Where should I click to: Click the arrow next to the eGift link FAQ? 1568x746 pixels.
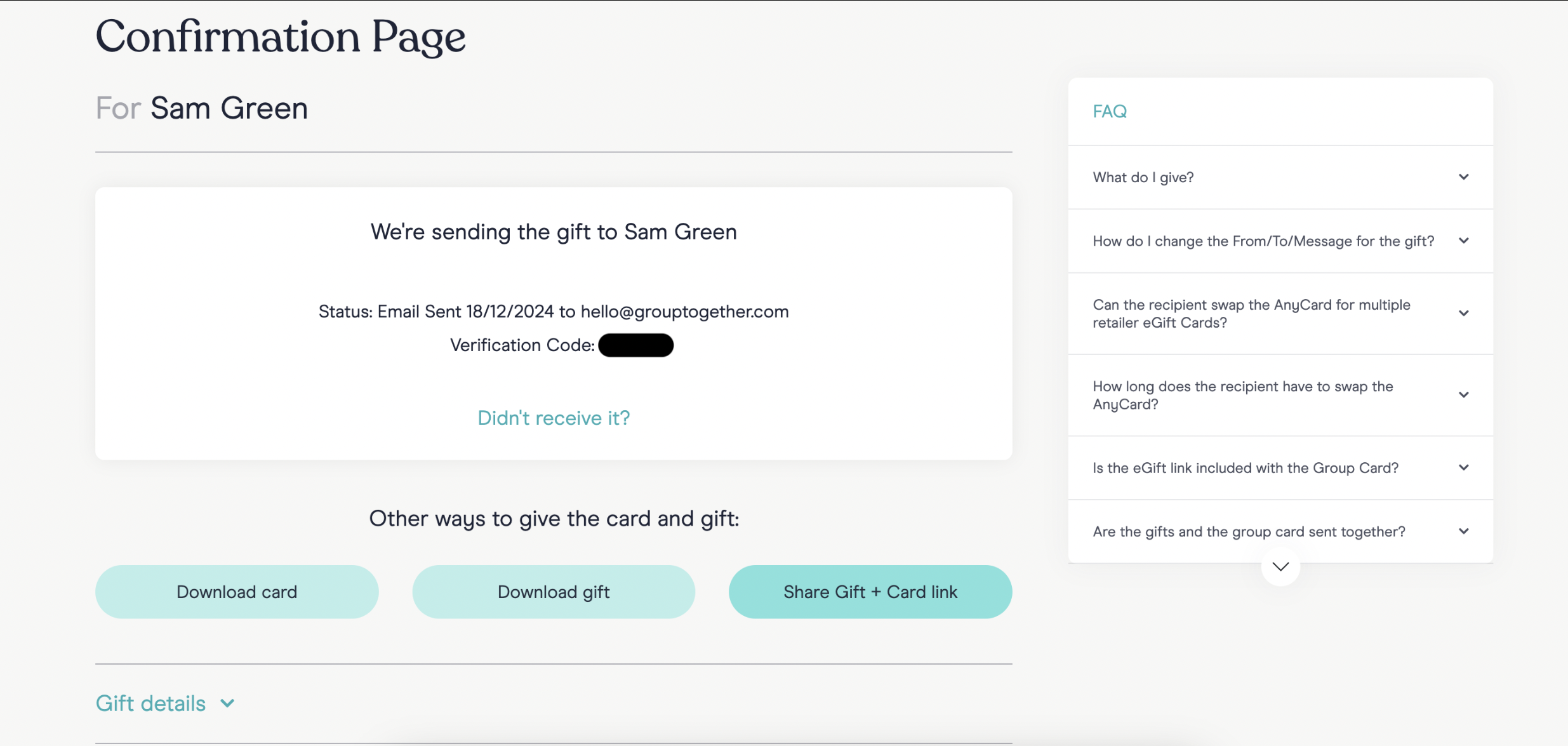(x=1463, y=468)
